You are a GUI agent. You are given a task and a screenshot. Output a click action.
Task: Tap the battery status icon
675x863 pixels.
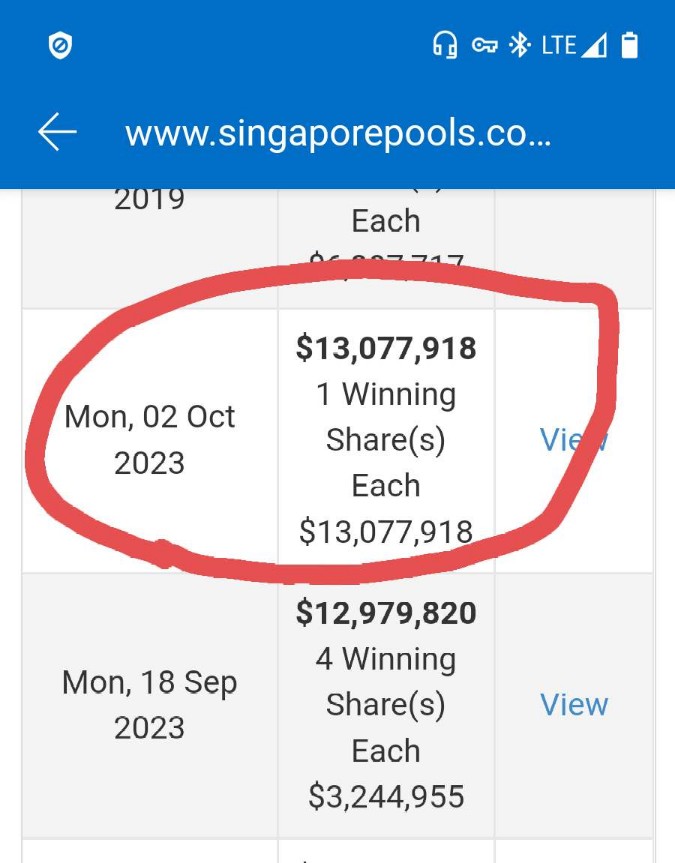tap(629, 45)
